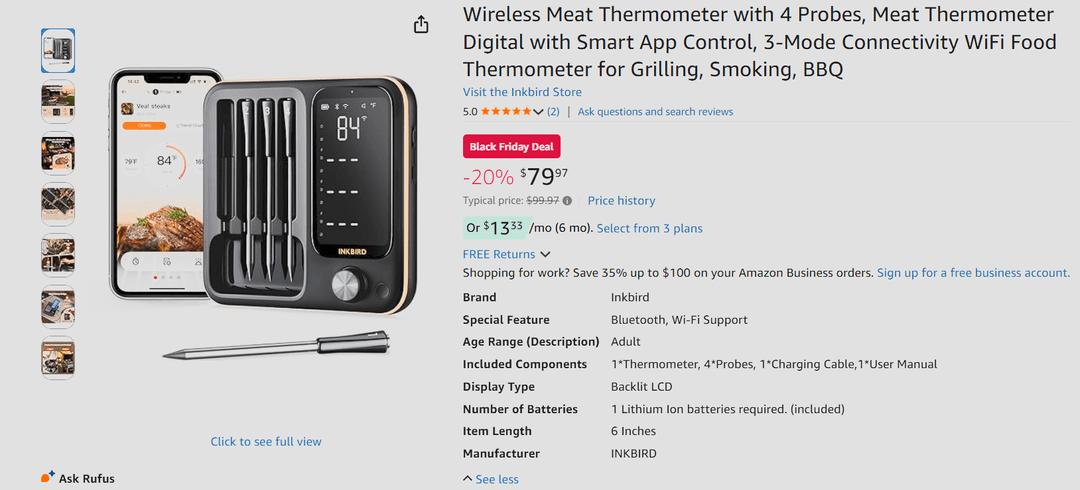Viewport: 1080px width, 490px height.
Task: Click the info icon beside typical price
Action: [568, 201]
